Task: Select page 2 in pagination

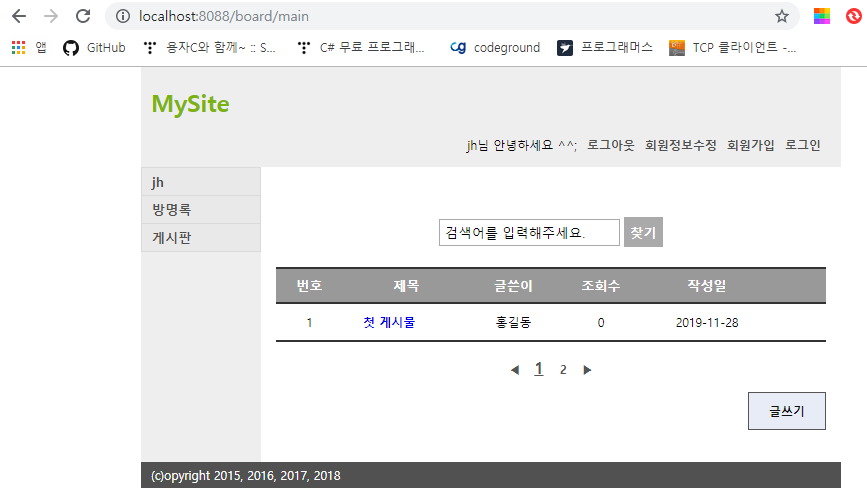Action: point(563,370)
